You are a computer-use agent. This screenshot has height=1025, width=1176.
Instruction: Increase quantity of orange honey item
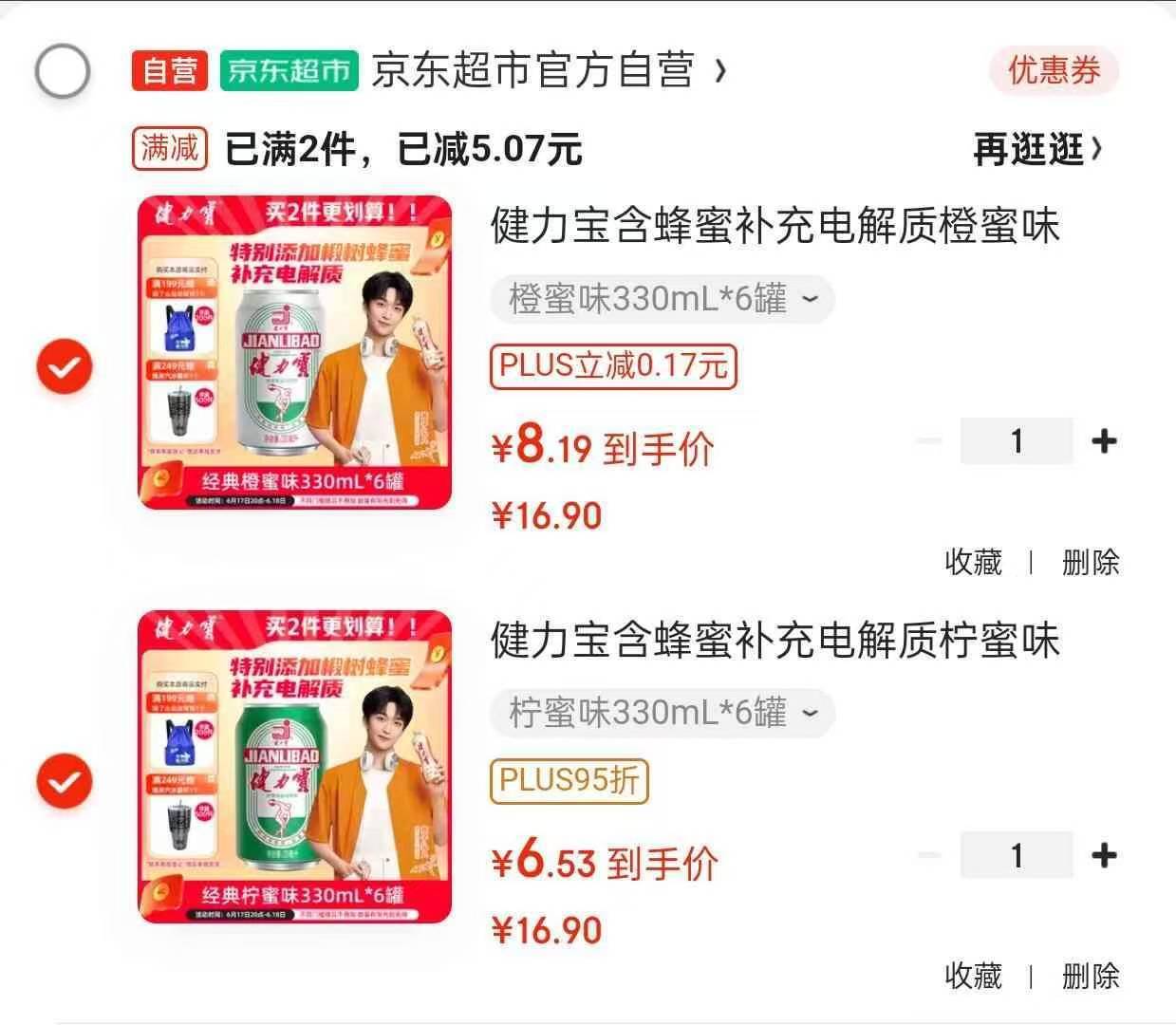tap(1104, 441)
